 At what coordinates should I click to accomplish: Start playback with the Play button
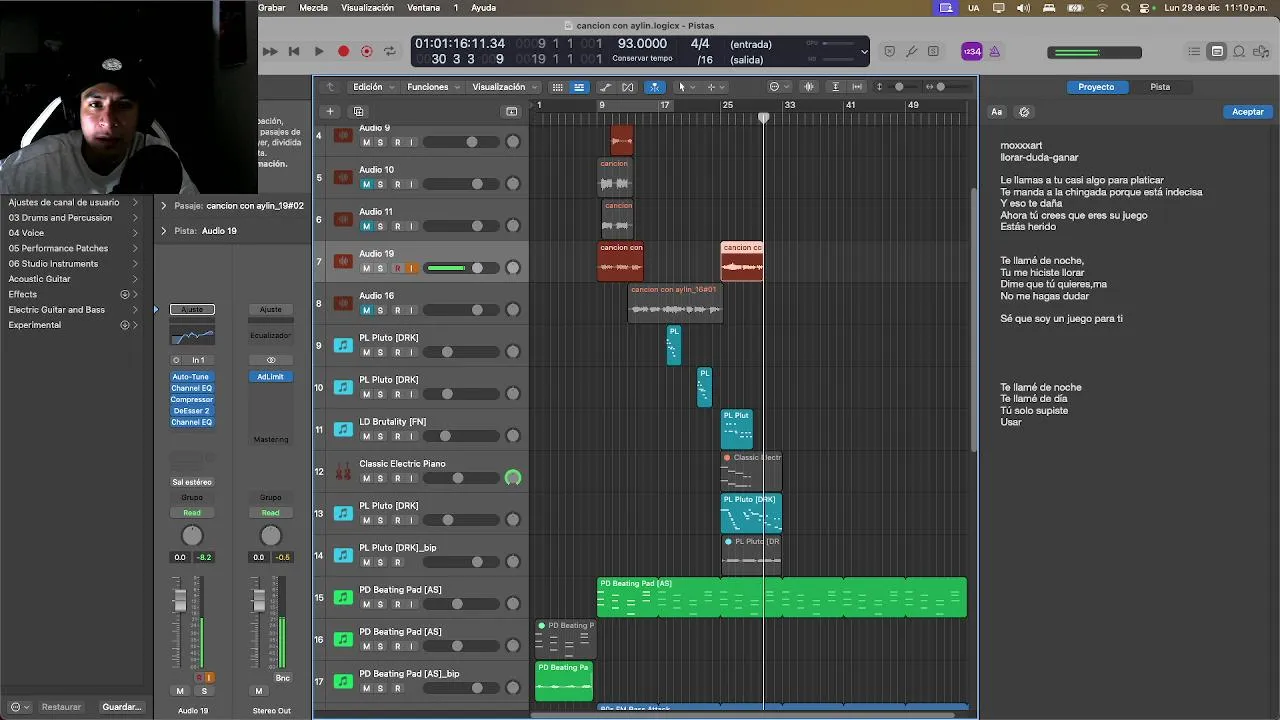pos(318,51)
